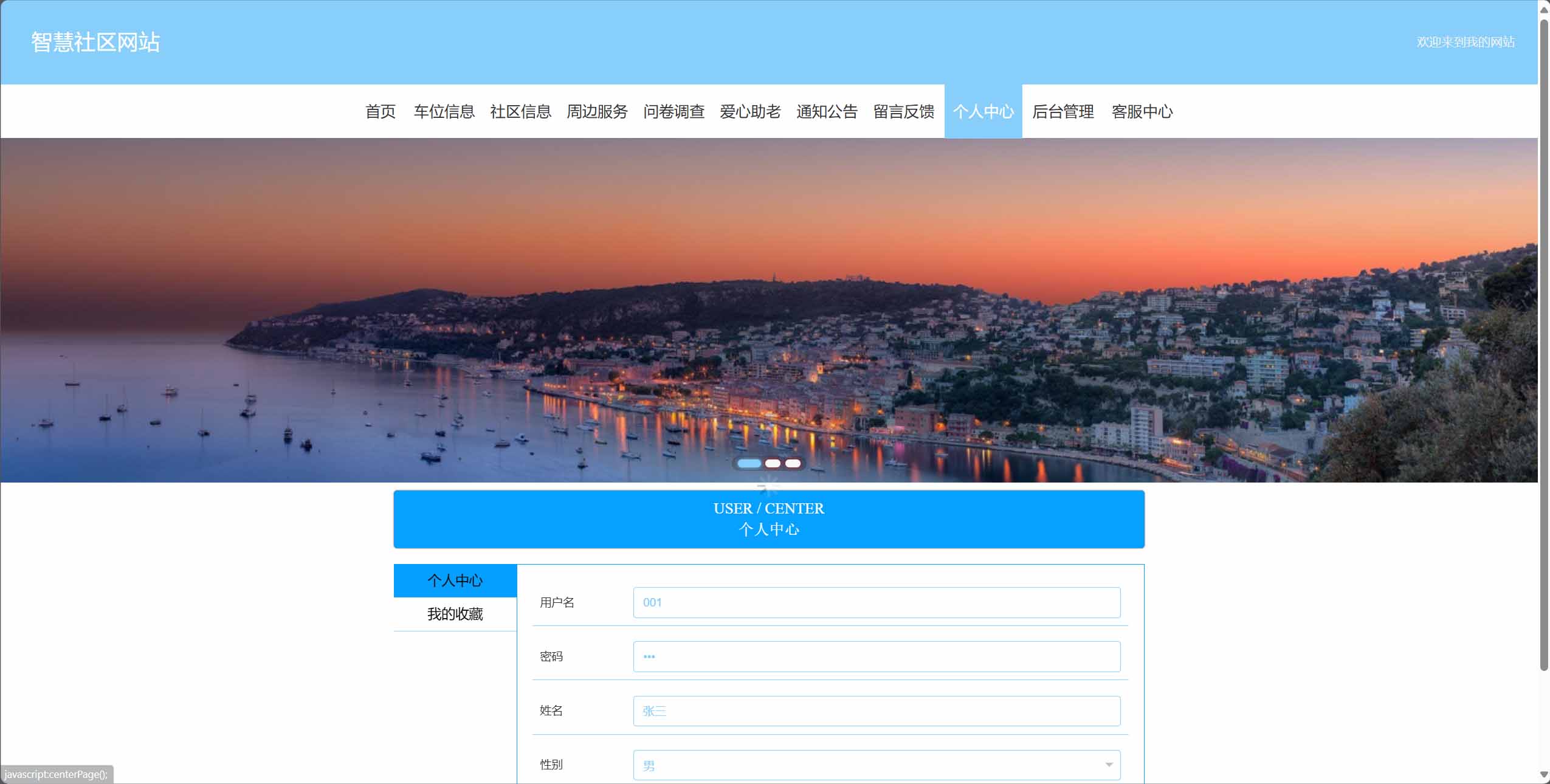Open 社区信息 navigation item
The image size is (1550, 784).
point(521,111)
